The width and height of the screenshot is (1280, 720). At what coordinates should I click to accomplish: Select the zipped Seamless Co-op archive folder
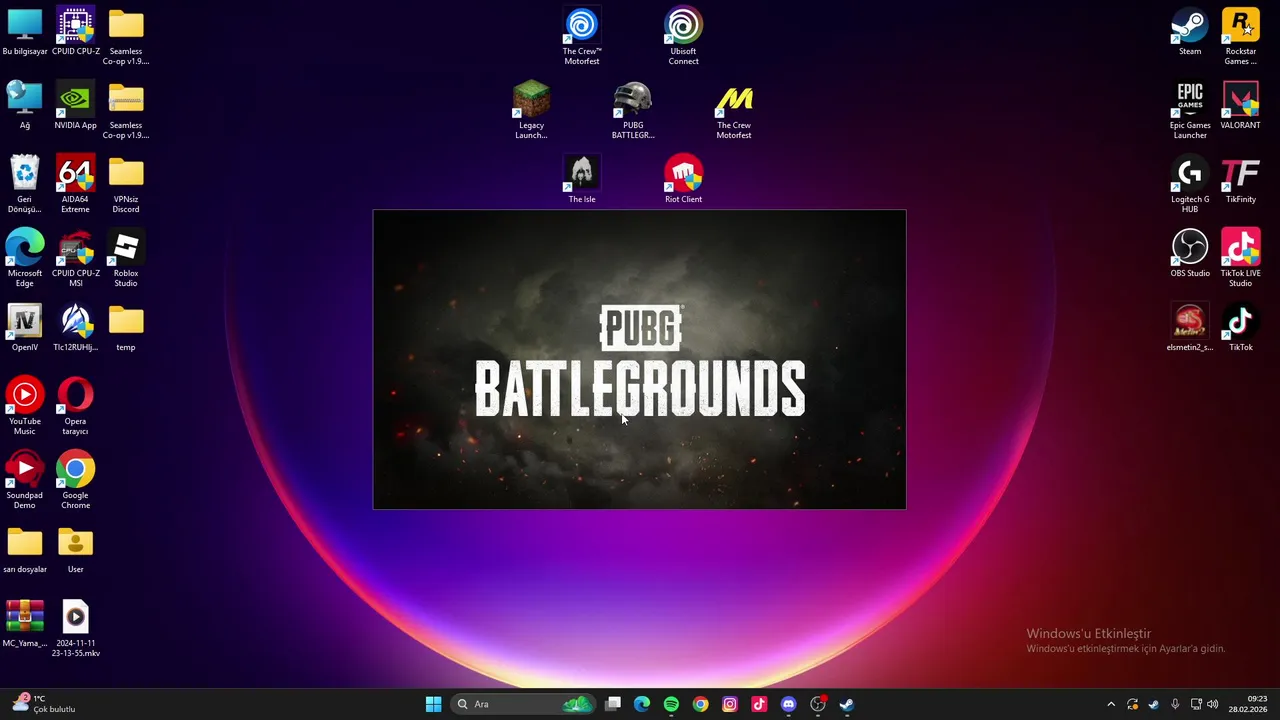pyautogui.click(x=126, y=107)
